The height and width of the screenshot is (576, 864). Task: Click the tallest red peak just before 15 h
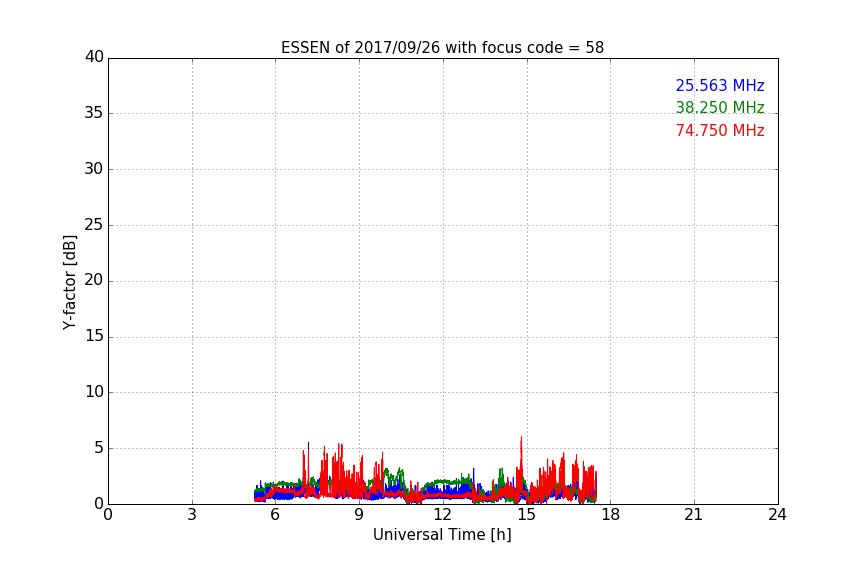pos(521,438)
